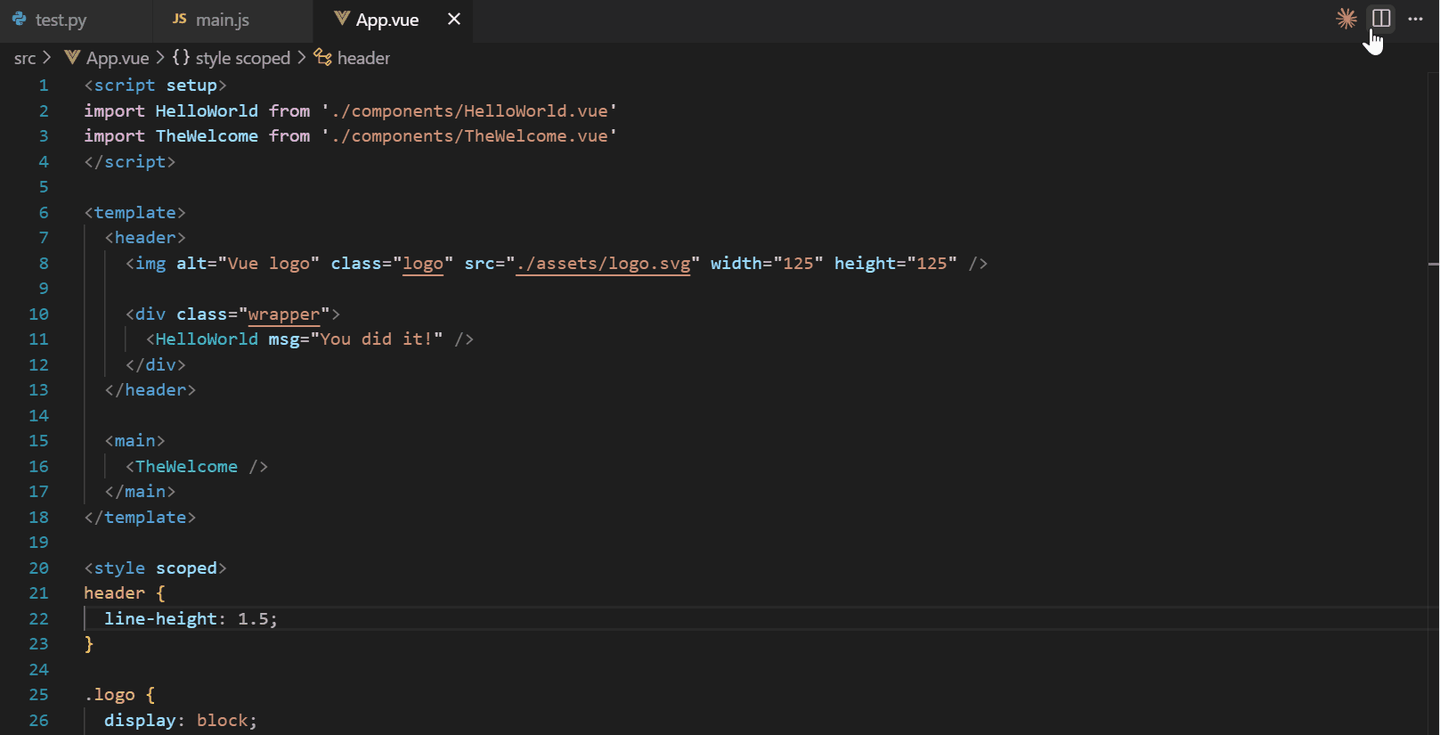The width and height of the screenshot is (1440, 735).
Task: Expand the "style scoped" breadcrumb segment
Action: click(x=242, y=58)
